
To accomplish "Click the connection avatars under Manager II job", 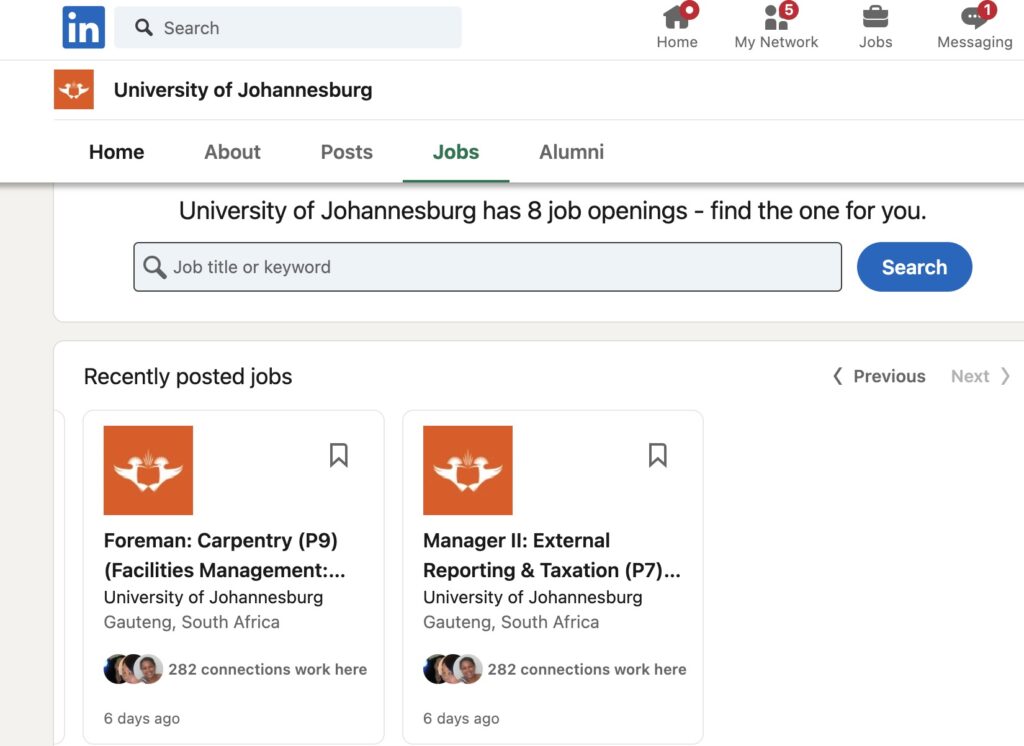I will pyautogui.click(x=452, y=669).
